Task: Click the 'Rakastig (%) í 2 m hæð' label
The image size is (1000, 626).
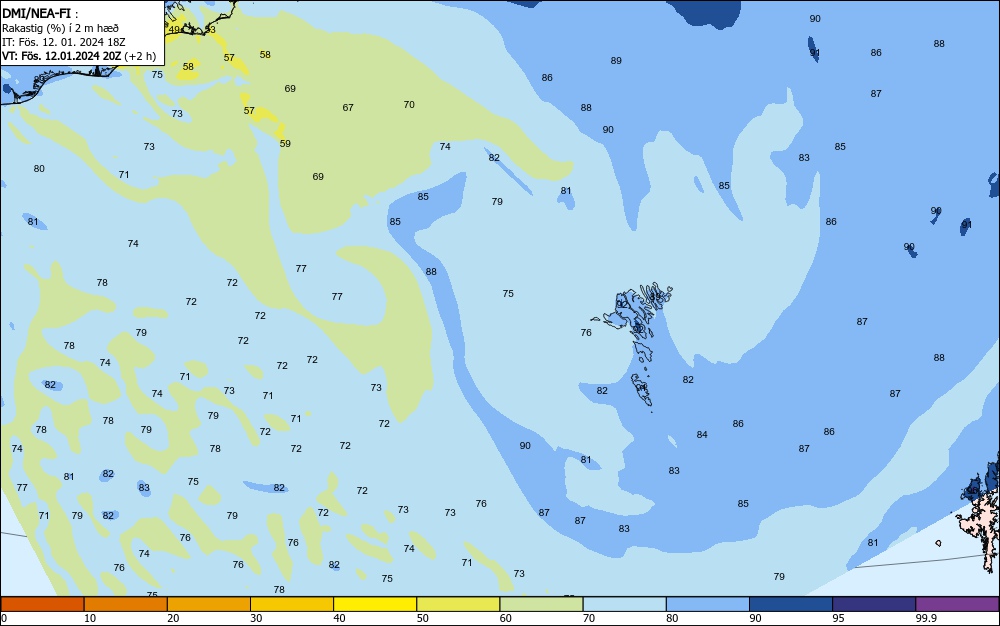Action: tap(60, 28)
